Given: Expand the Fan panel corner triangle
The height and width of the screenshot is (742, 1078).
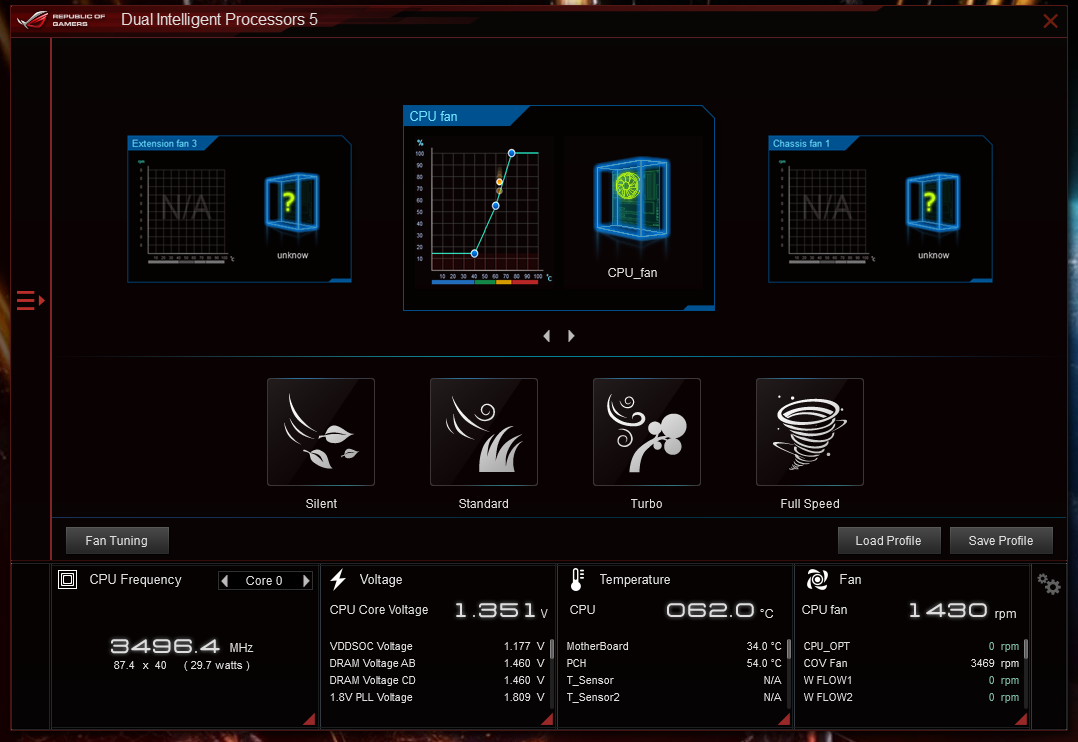Looking at the screenshot, I should 1021,719.
